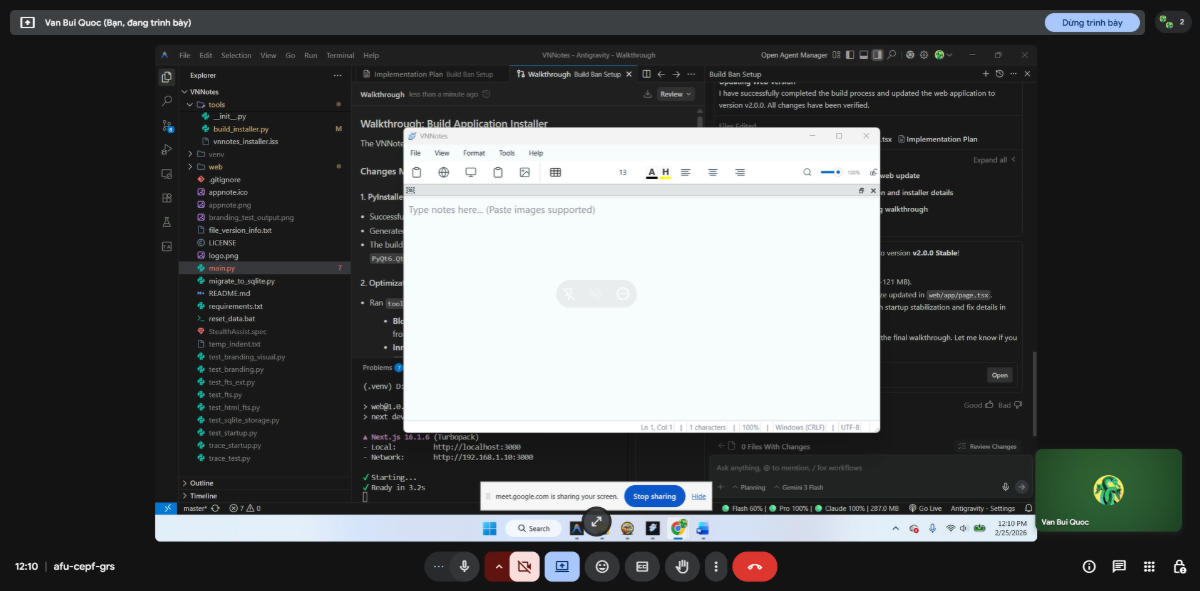Insert a table using the VNNotes table icon
Screen dimensions: 1200x591
tap(555, 172)
